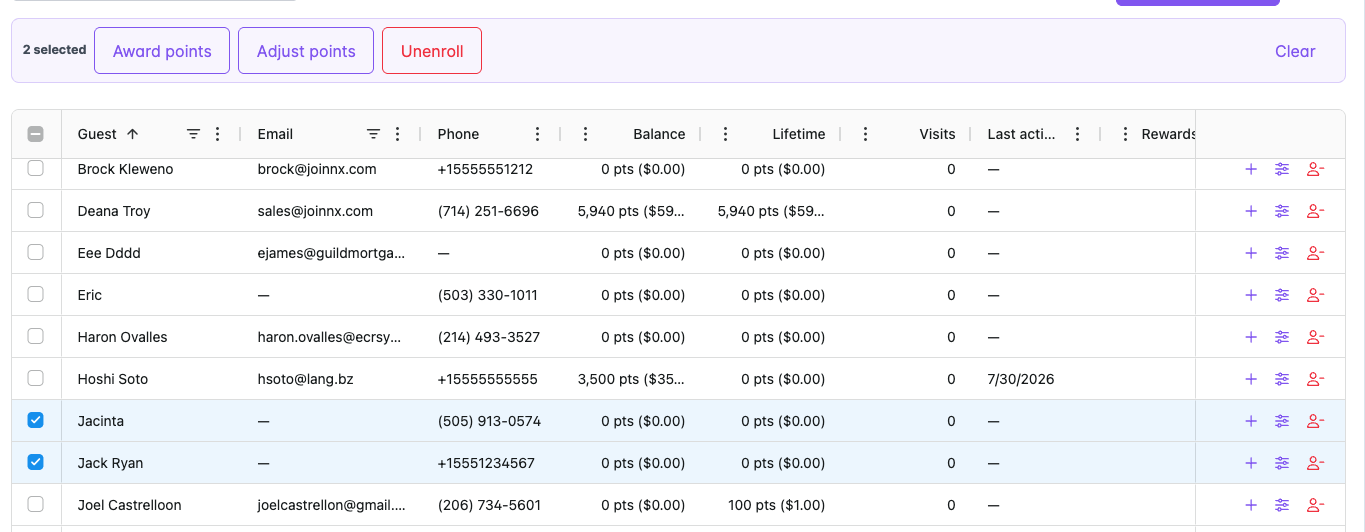Click unenroll icon in Brock Kleweno row

[x=1315, y=169]
